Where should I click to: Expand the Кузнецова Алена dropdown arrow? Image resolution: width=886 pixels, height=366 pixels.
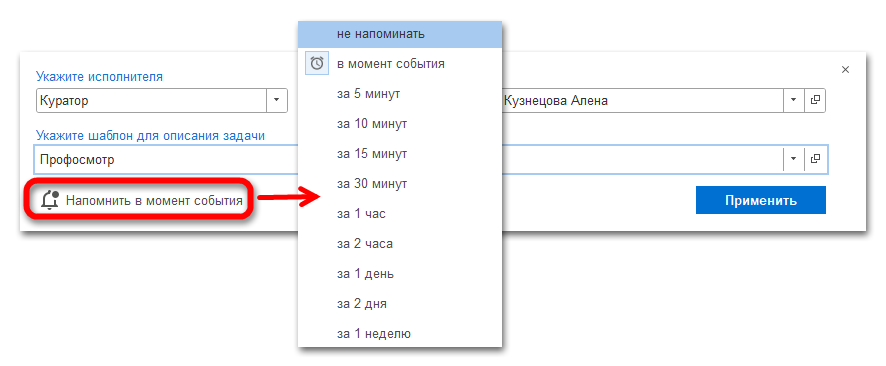pos(793,100)
